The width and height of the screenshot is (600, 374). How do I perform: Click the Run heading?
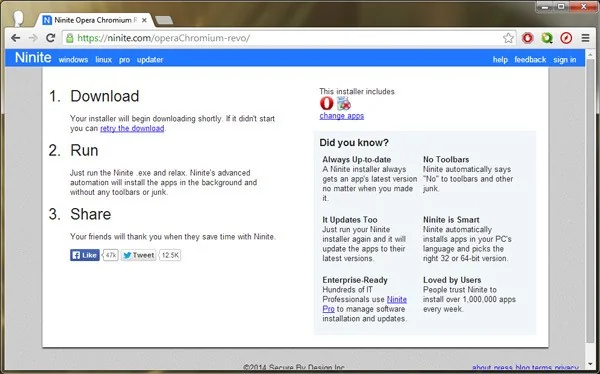[84, 150]
